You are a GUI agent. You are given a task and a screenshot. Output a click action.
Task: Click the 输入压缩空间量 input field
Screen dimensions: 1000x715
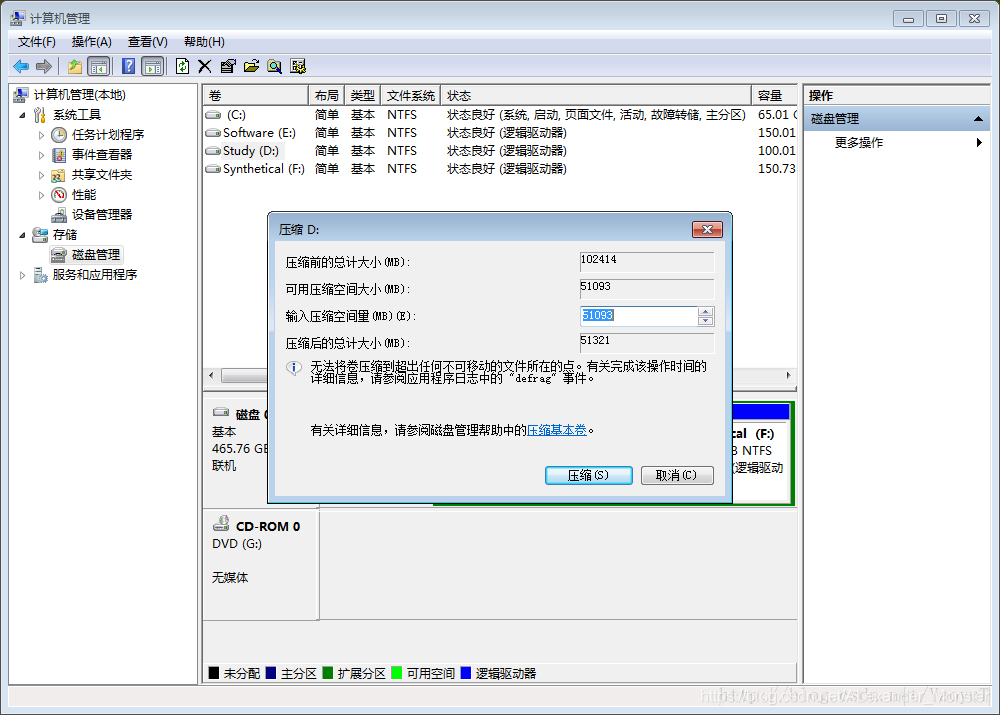tap(640, 316)
